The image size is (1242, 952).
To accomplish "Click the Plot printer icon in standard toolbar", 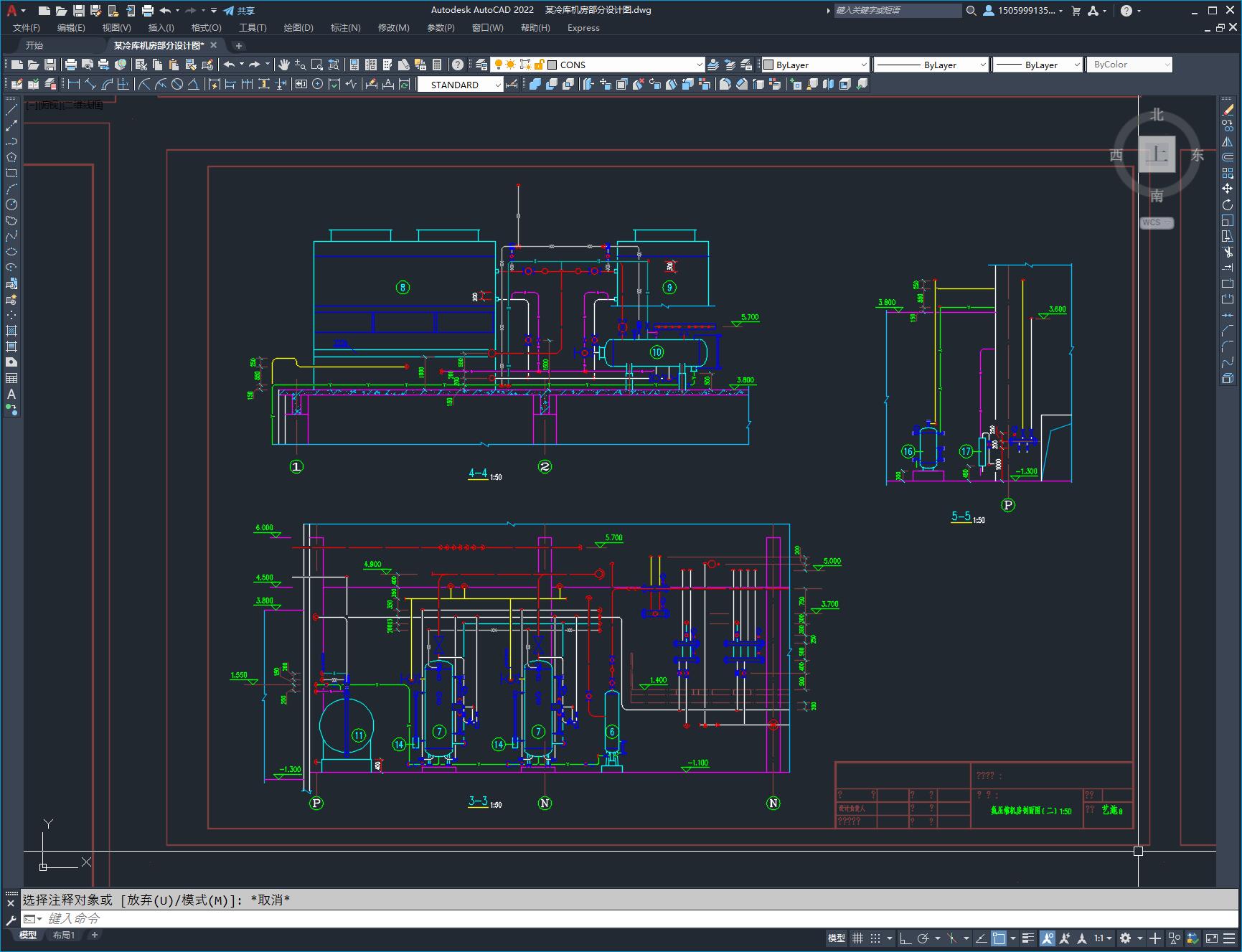I will click(71, 65).
